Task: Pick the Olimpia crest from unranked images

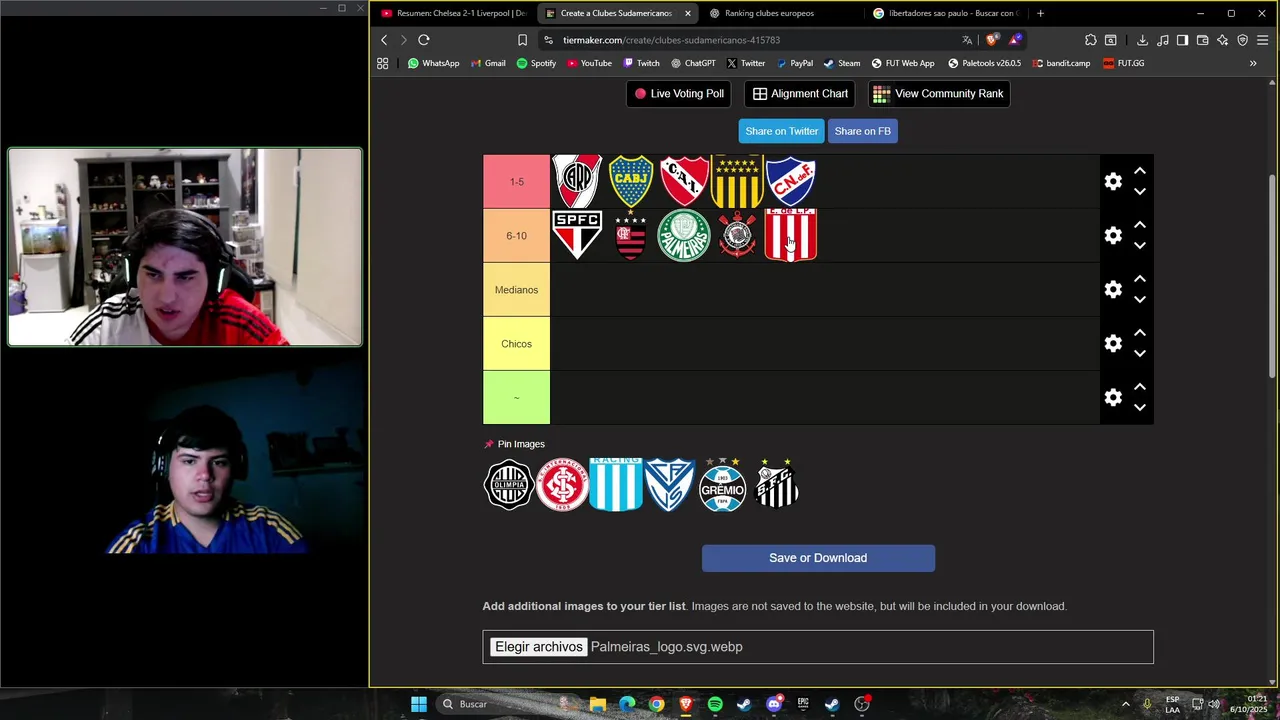Action: [x=508, y=485]
